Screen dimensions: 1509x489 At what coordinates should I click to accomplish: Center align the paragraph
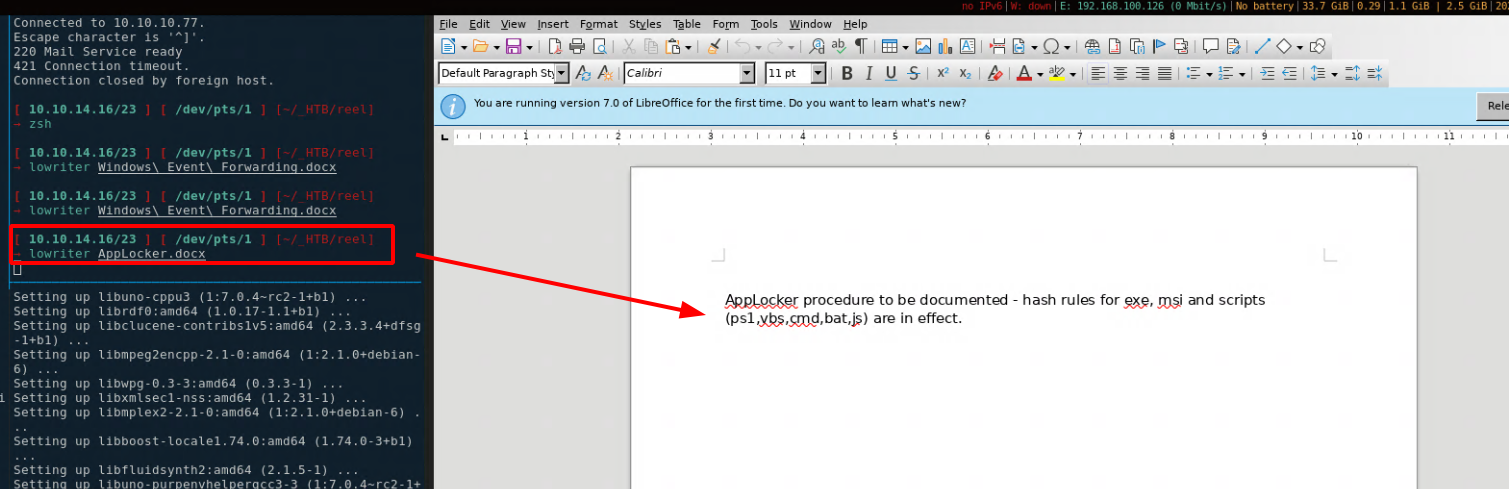(x=1120, y=73)
